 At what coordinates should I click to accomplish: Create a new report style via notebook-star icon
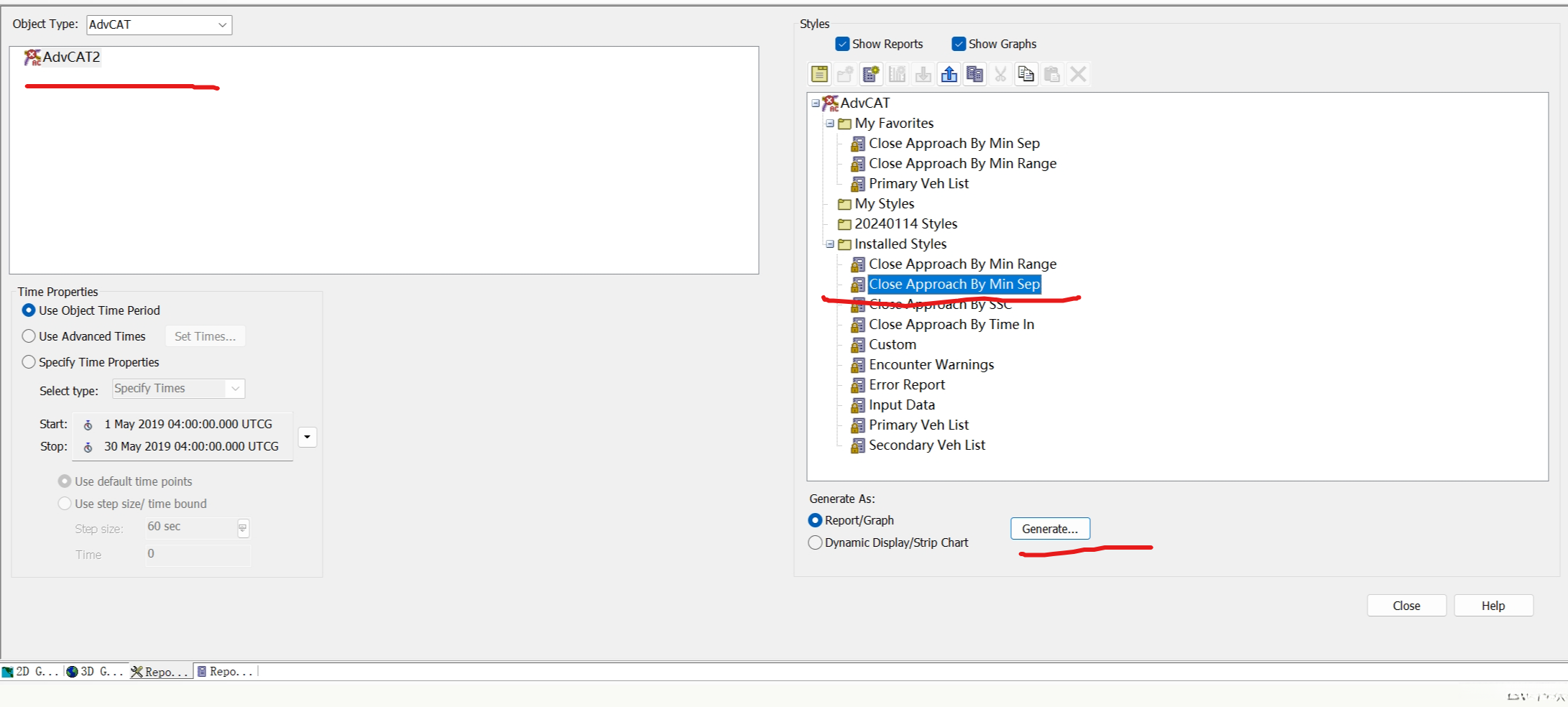tap(871, 74)
